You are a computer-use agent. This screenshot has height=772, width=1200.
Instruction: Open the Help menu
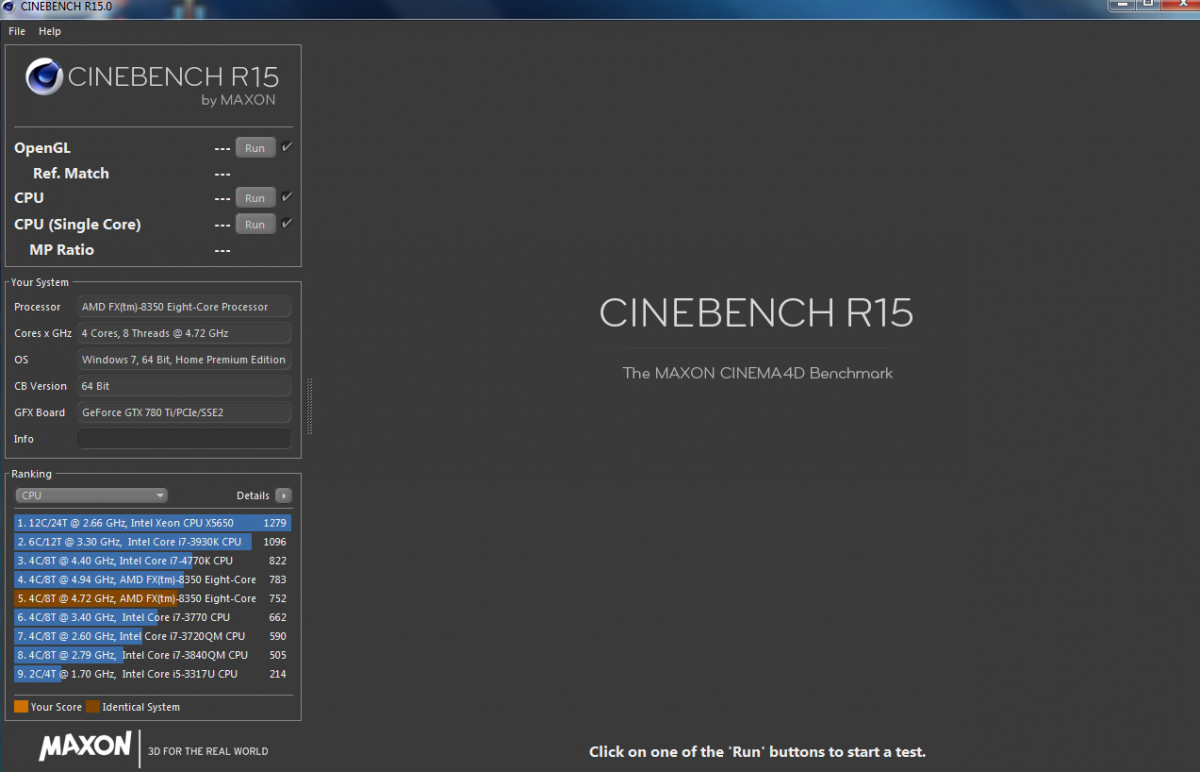50,31
